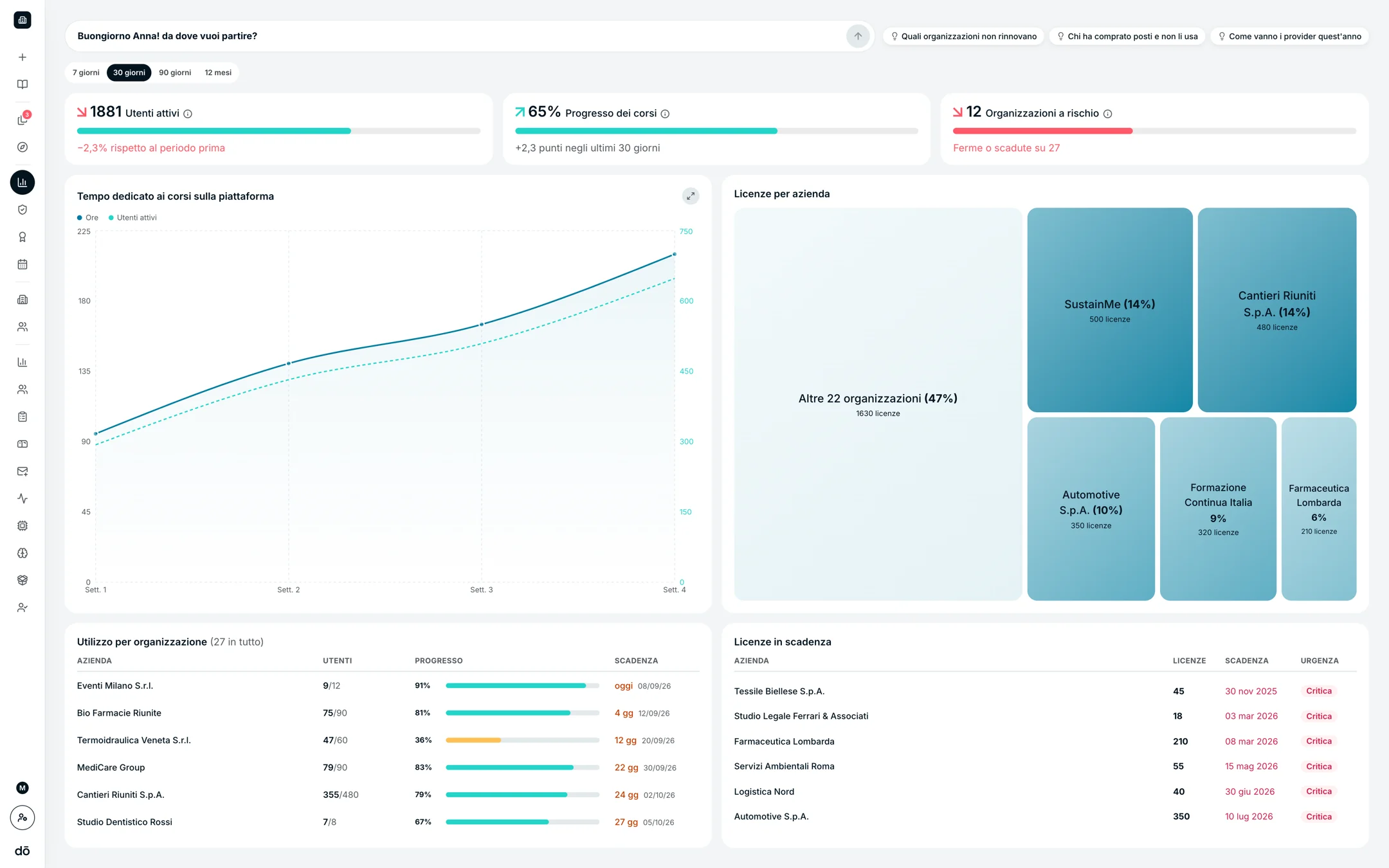1389x868 pixels.
Task: Click suggestion Quali organizzazioni non rinnovano
Action: 963,36
